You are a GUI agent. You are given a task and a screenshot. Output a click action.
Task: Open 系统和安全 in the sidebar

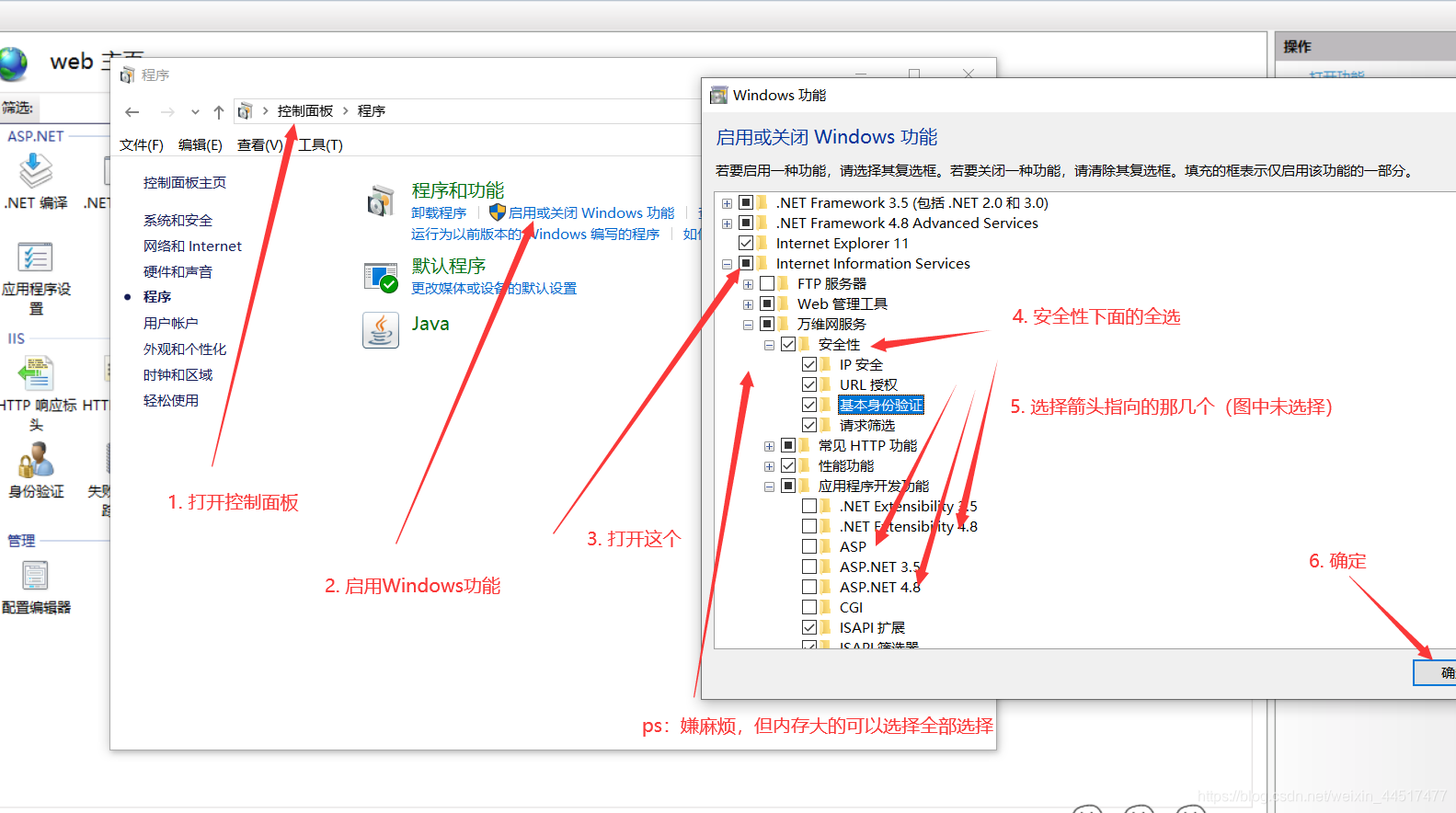click(178, 221)
